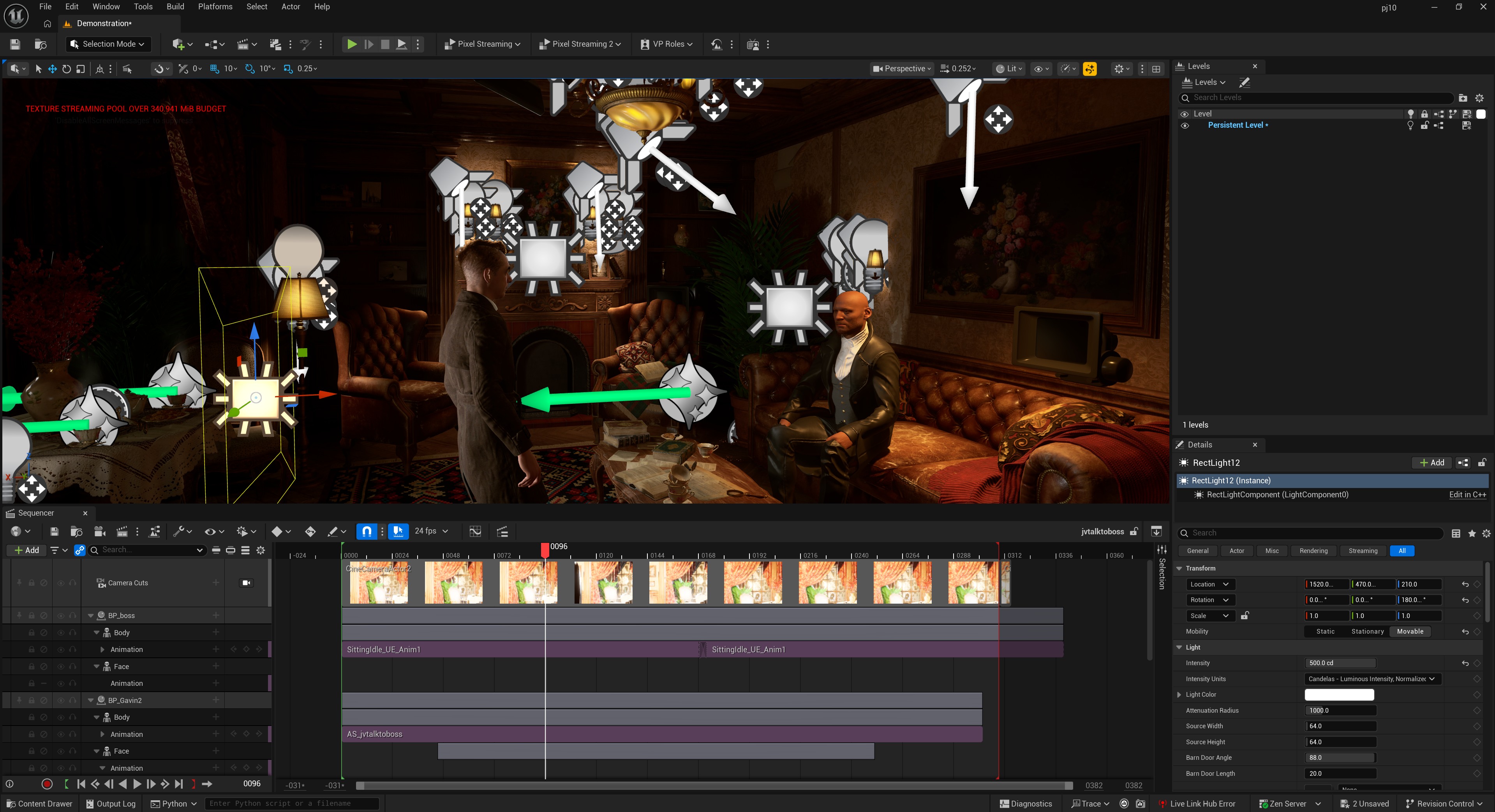The height and width of the screenshot is (812, 1495).
Task: Jump to sequence end
Action: click(x=179, y=784)
